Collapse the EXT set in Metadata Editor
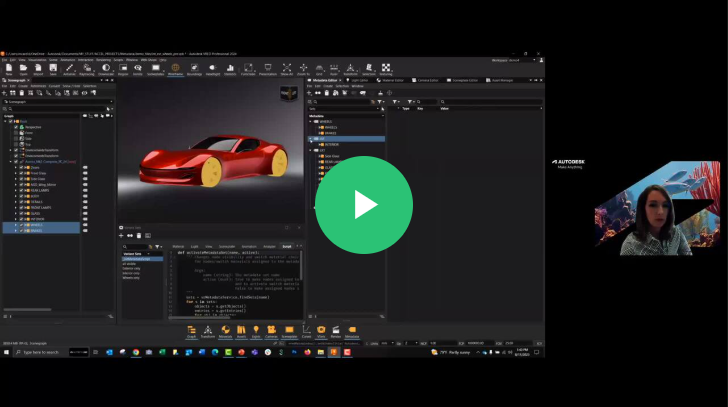Image resolution: width=728 pixels, height=407 pixels. coord(311,150)
